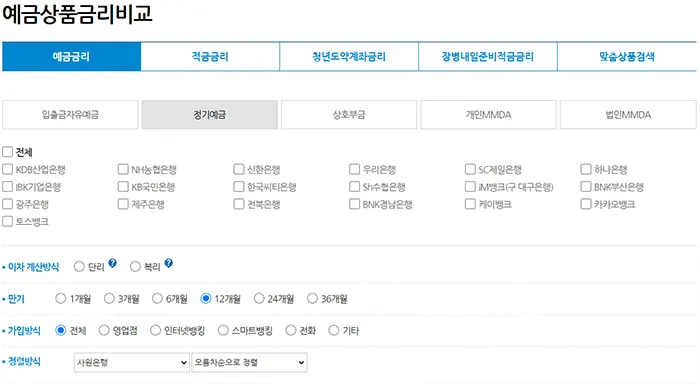The image size is (700, 384).
Task: Select 스마트뱅킹 join method
Action: (223, 330)
